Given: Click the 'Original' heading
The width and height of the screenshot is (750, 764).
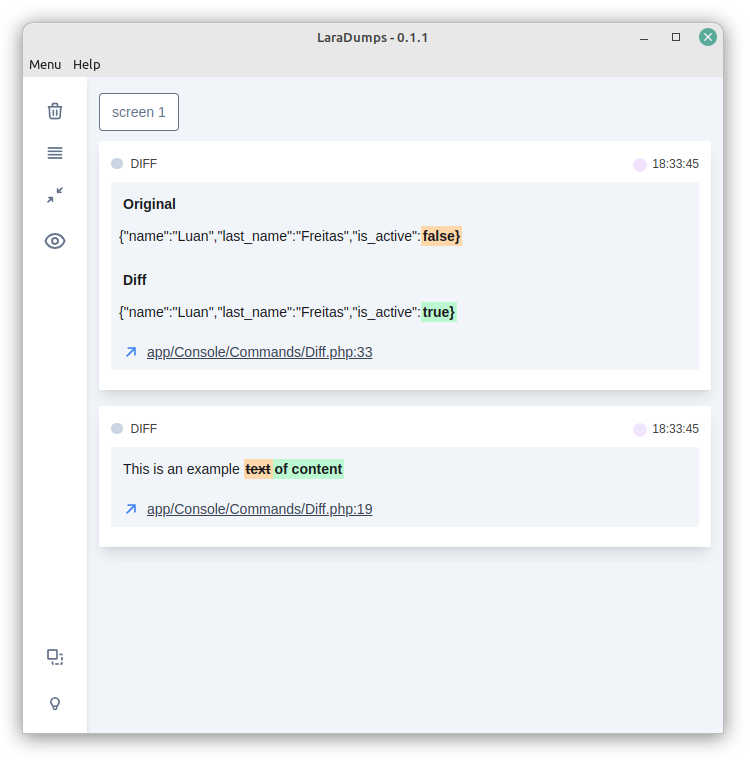Looking at the screenshot, I should (x=149, y=204).
